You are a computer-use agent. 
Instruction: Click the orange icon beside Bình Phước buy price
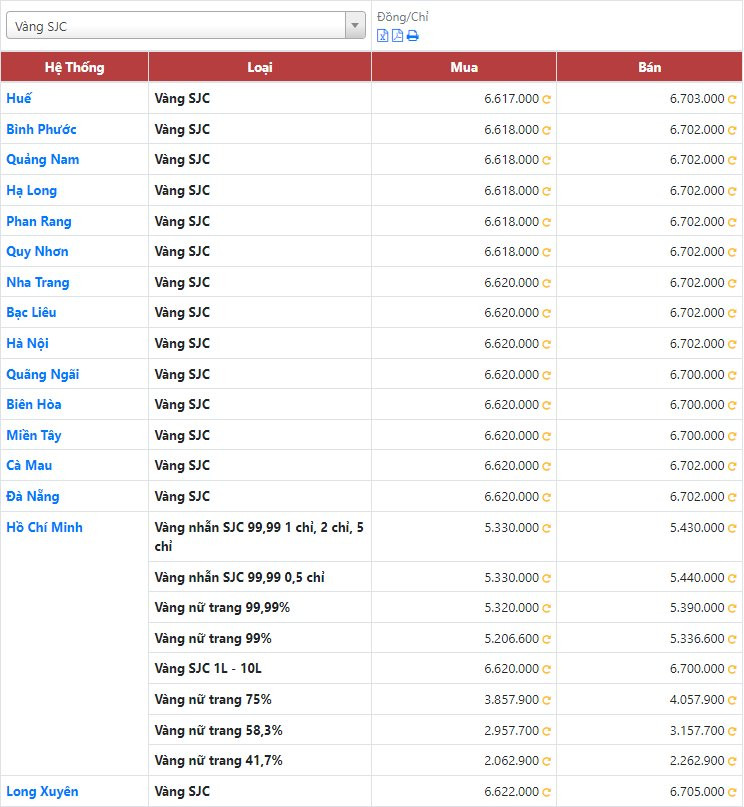[x=546, y=130]
